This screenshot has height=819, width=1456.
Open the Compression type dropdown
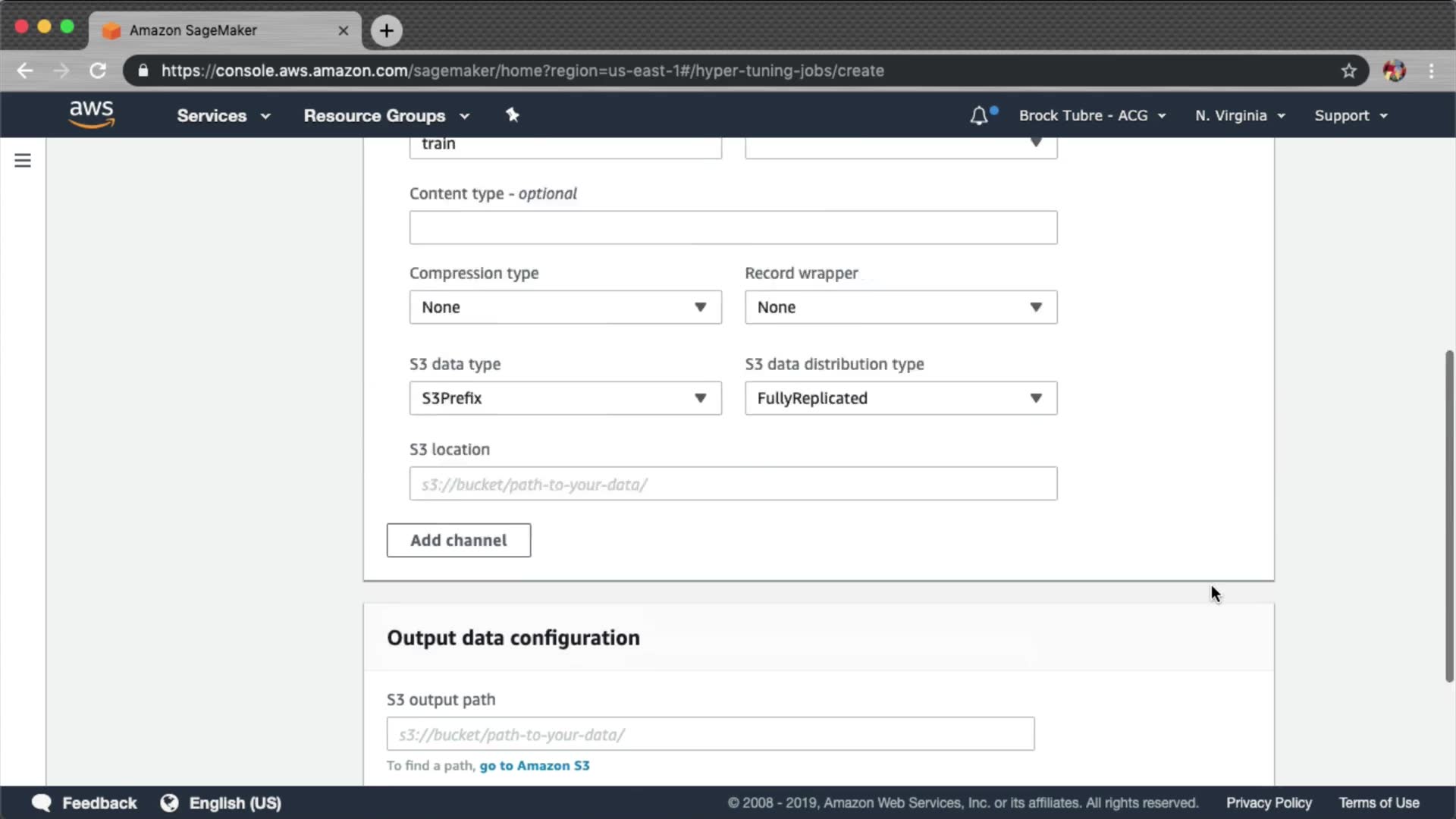[565, 307]
